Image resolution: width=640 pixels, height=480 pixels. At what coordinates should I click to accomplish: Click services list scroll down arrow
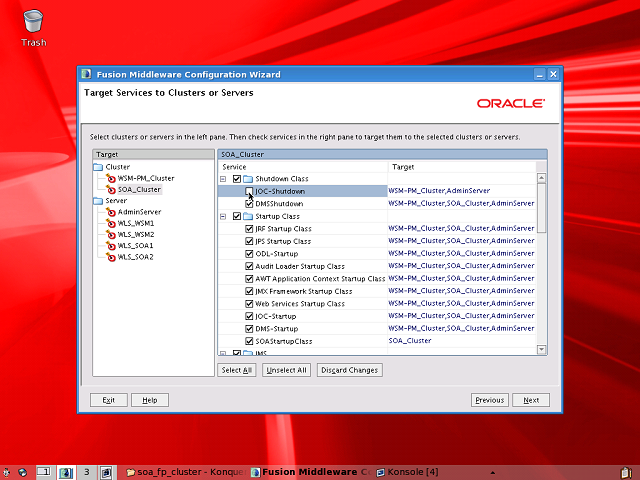(x=542, y=349)
